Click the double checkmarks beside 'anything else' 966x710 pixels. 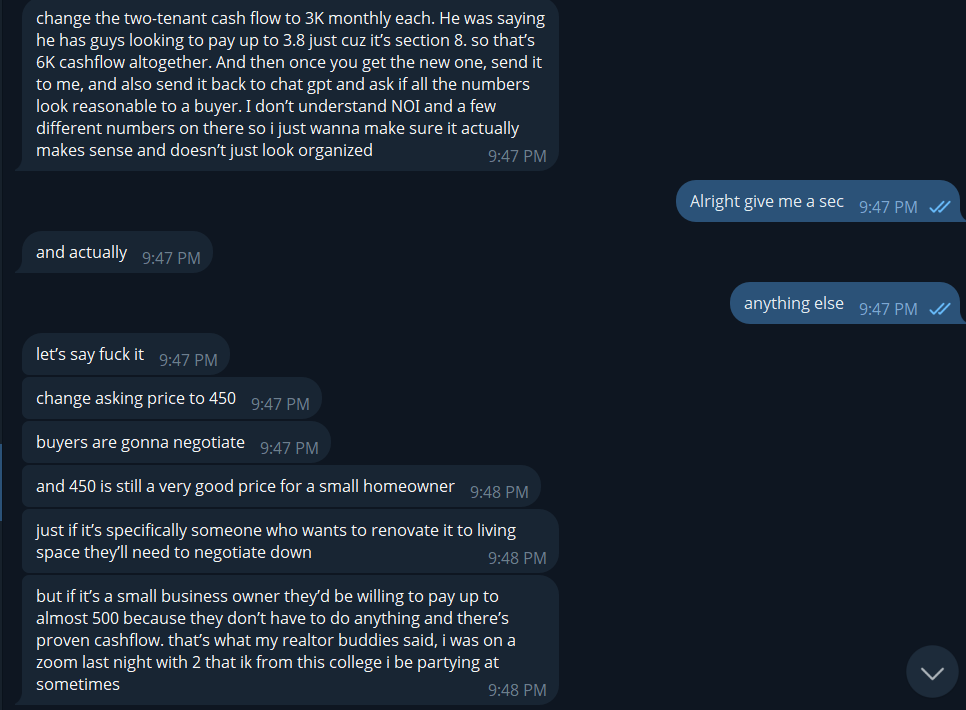(x=938, y=309)
